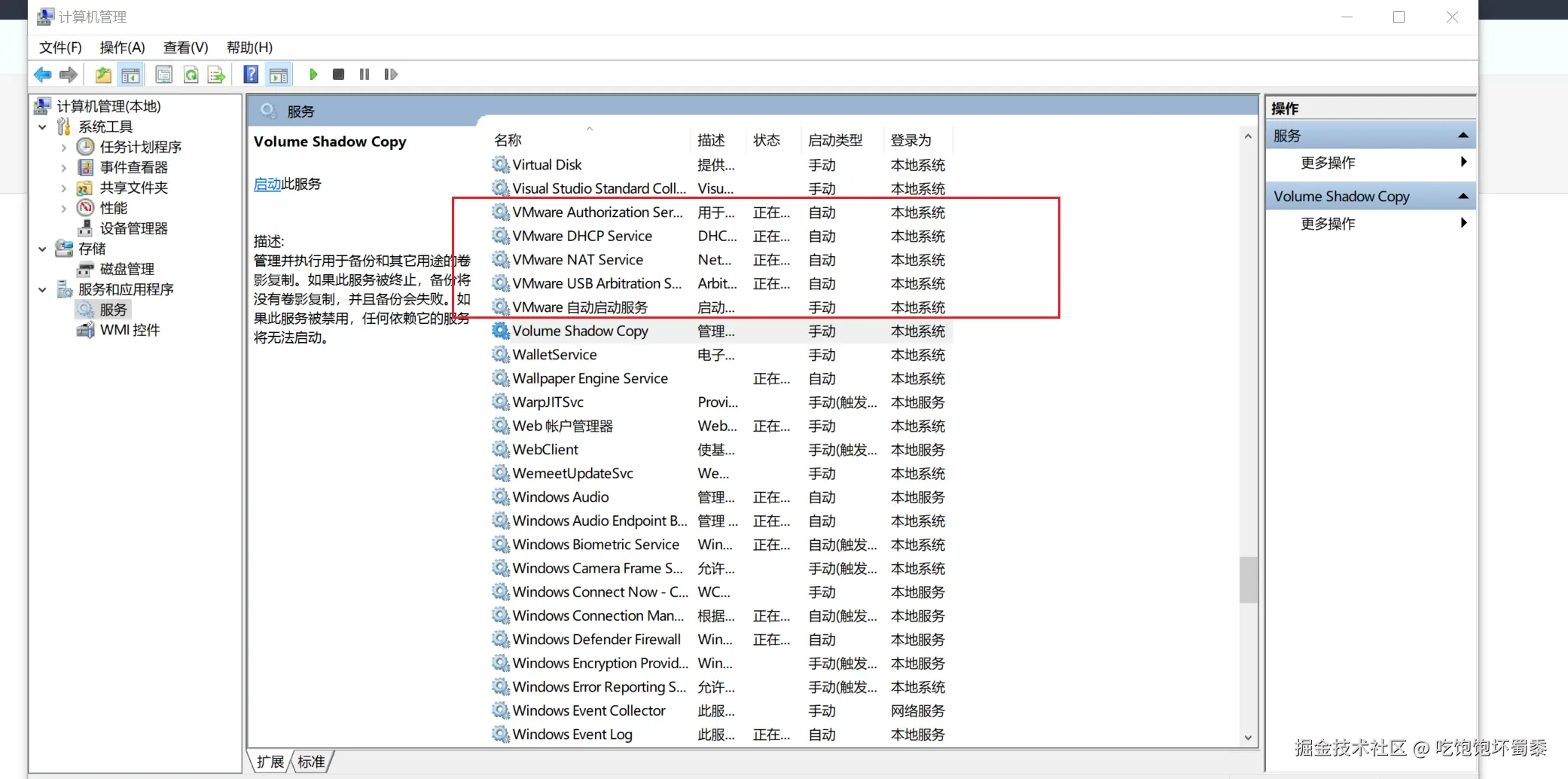Click the 启动 link to start Volume Shadow Copy
1568x779 pixels.
[266, 184]
